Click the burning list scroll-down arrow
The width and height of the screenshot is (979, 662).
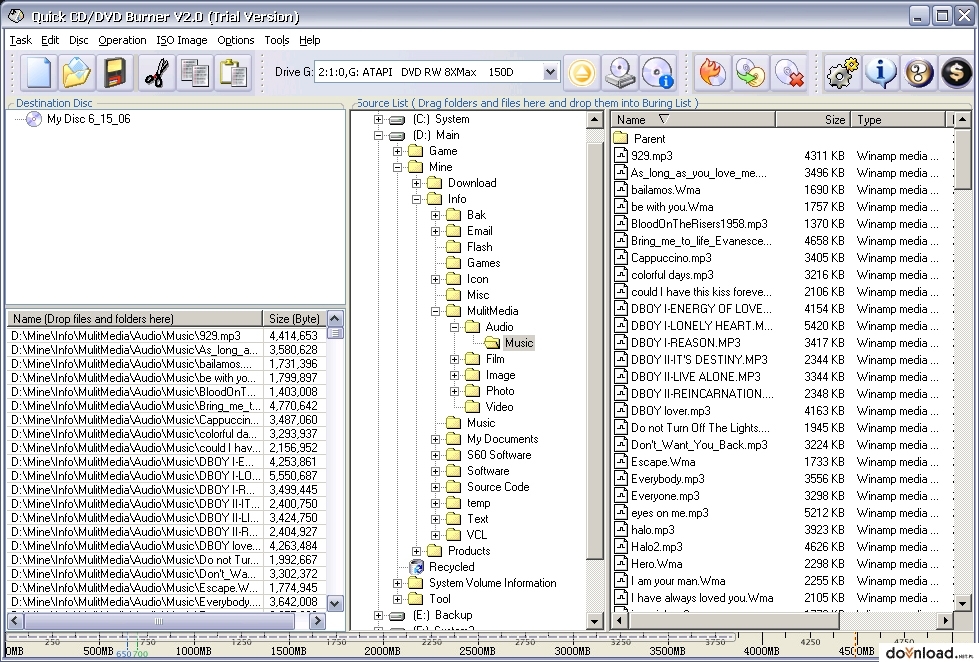point(335,603)
